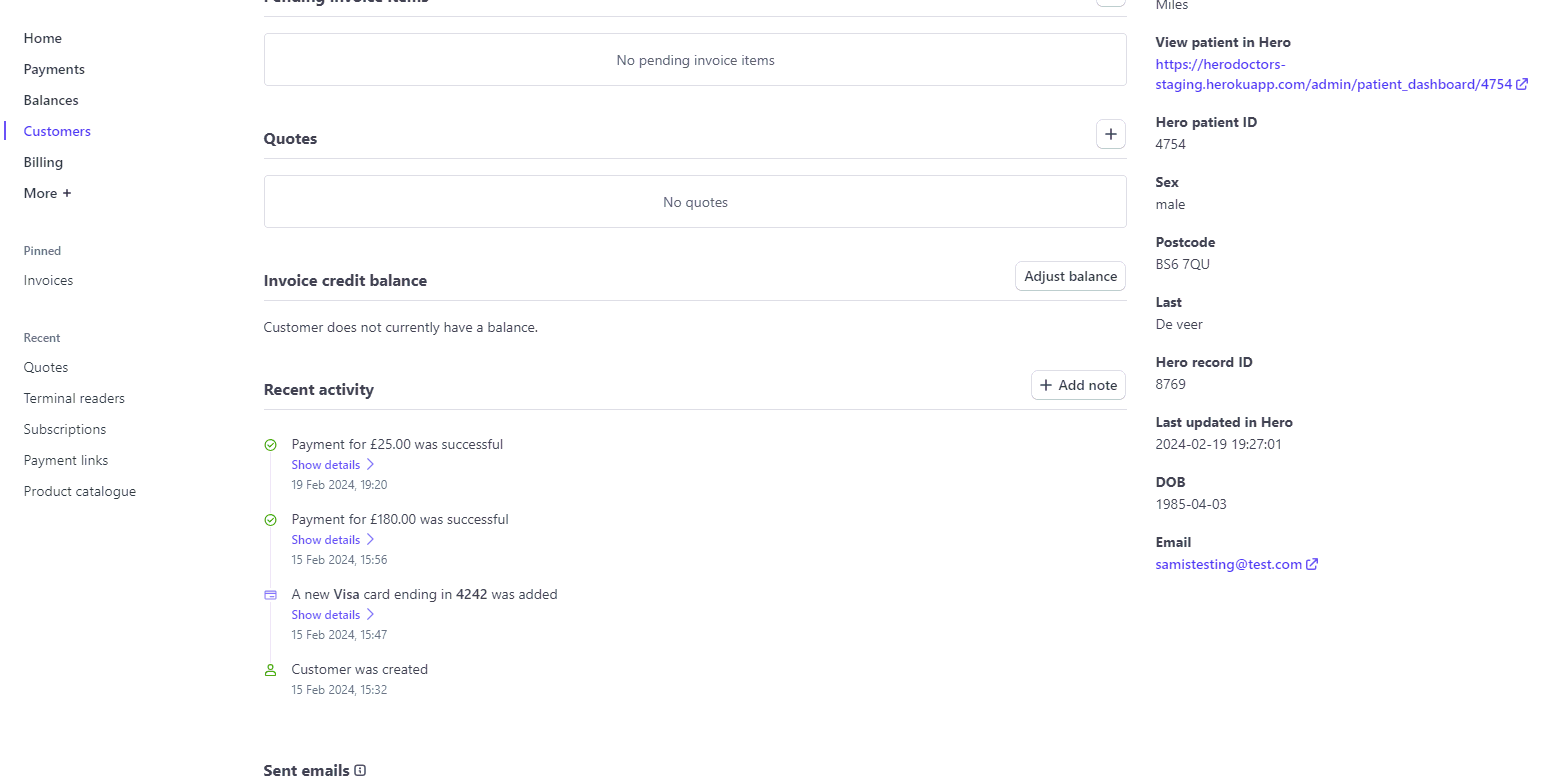Go to Balances in the sidebar
1568x780 pixels.
[51, 100]
